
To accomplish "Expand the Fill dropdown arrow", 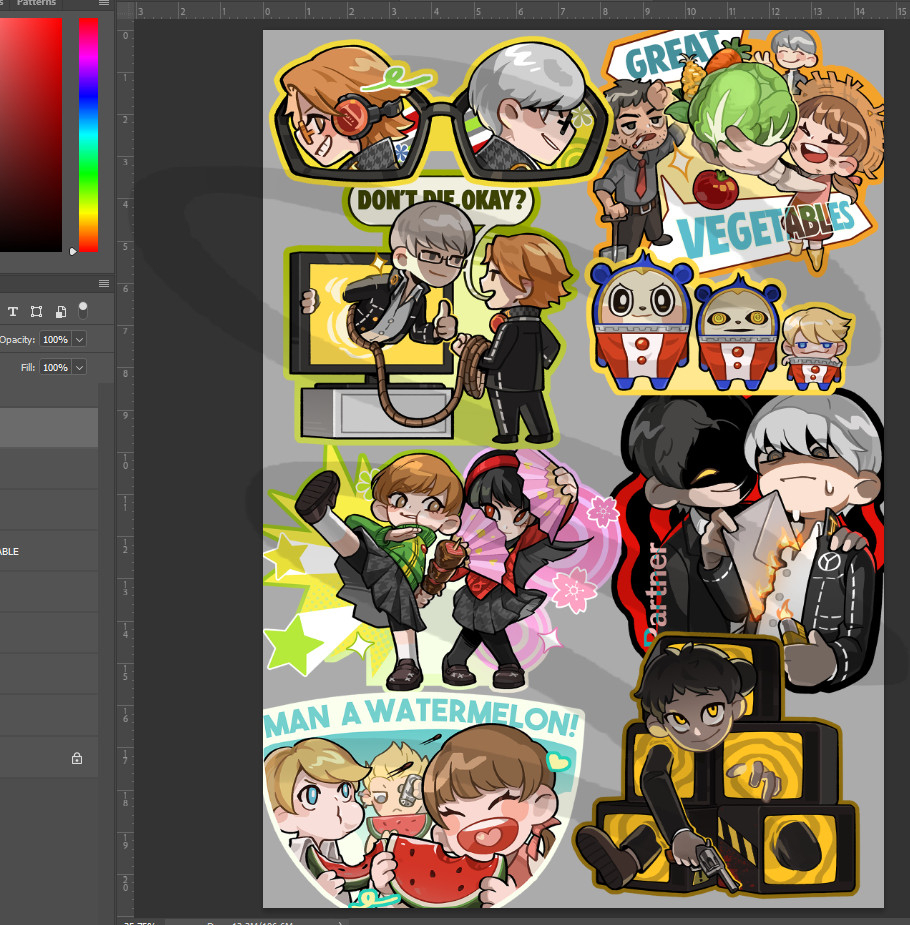I will pos(79,368).
